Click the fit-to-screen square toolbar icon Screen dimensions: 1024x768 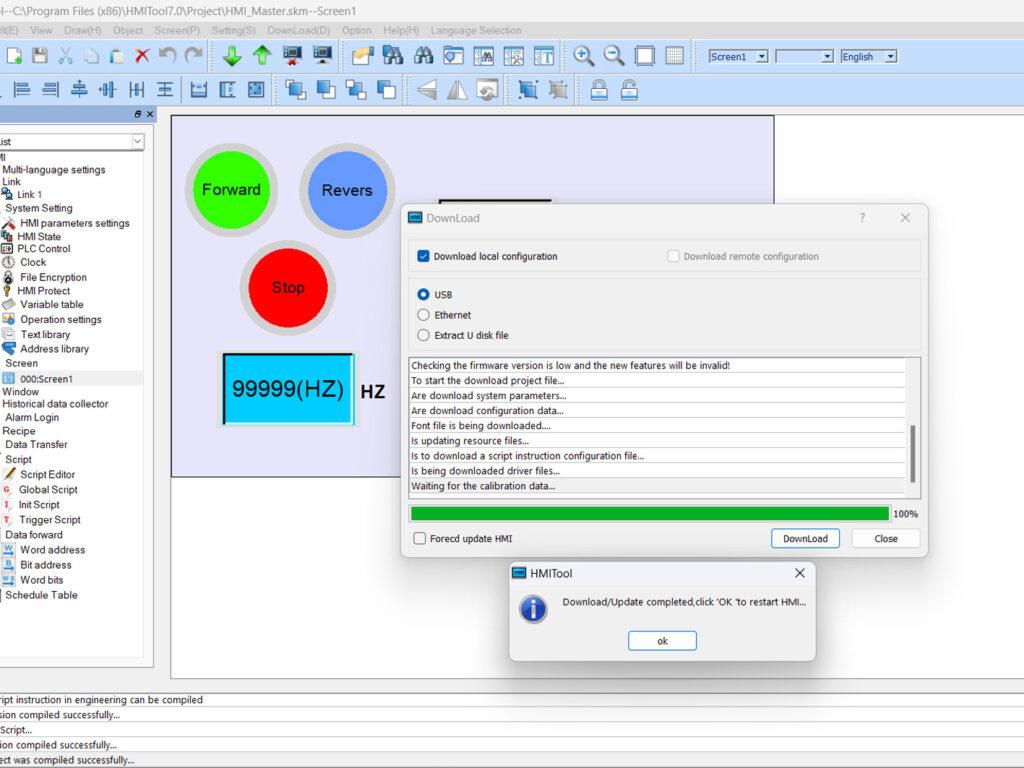(645, 56)
